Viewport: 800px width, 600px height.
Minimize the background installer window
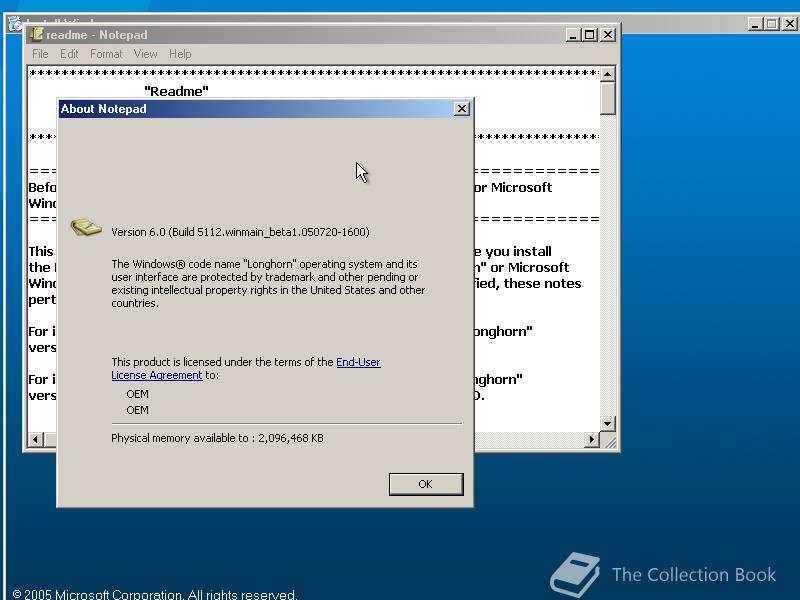click(755, 23)
